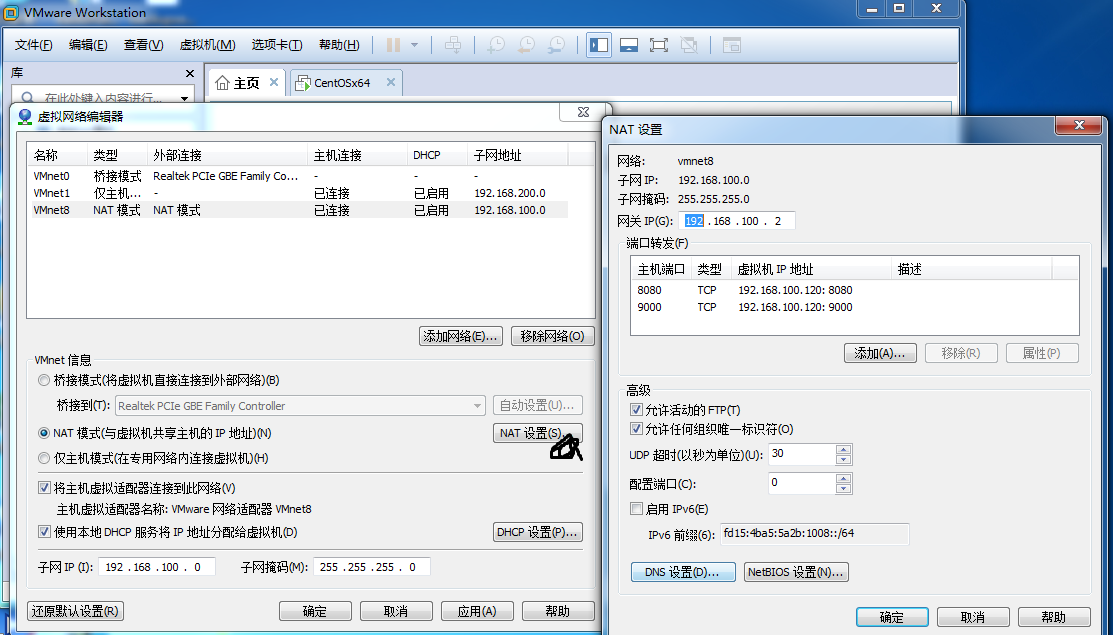
Task: Click 取消 in the NAT 设置 dialog
Action: click(973, 617)
